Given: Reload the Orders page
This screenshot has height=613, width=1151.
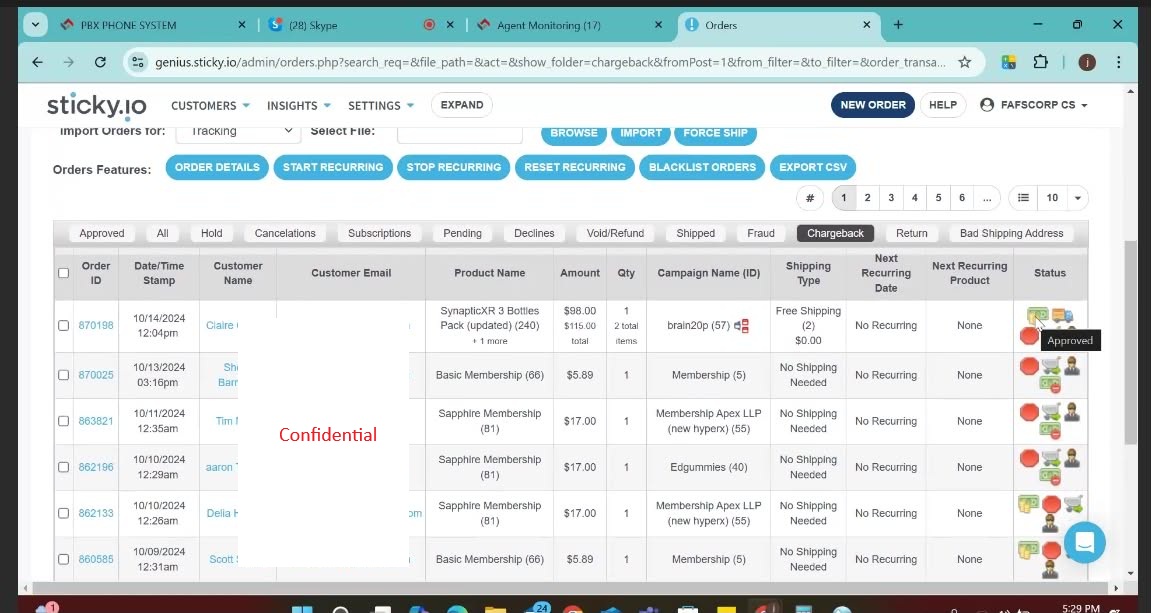Looking at the screenshot, I should 100,62.
